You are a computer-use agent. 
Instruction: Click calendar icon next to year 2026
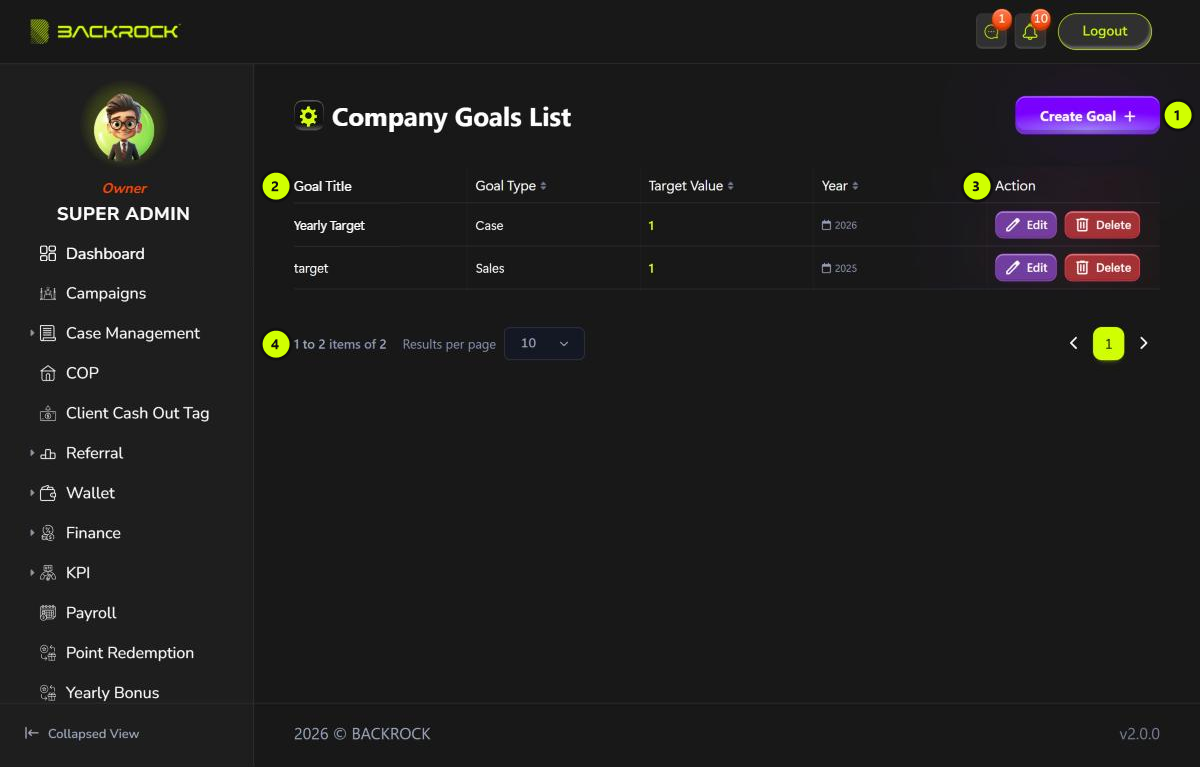pos(826,226)
